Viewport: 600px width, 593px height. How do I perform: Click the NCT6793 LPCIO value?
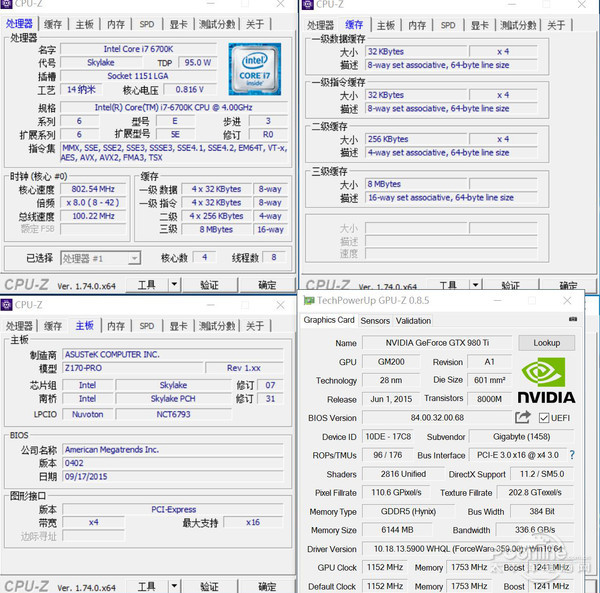(x=173, y=414)
